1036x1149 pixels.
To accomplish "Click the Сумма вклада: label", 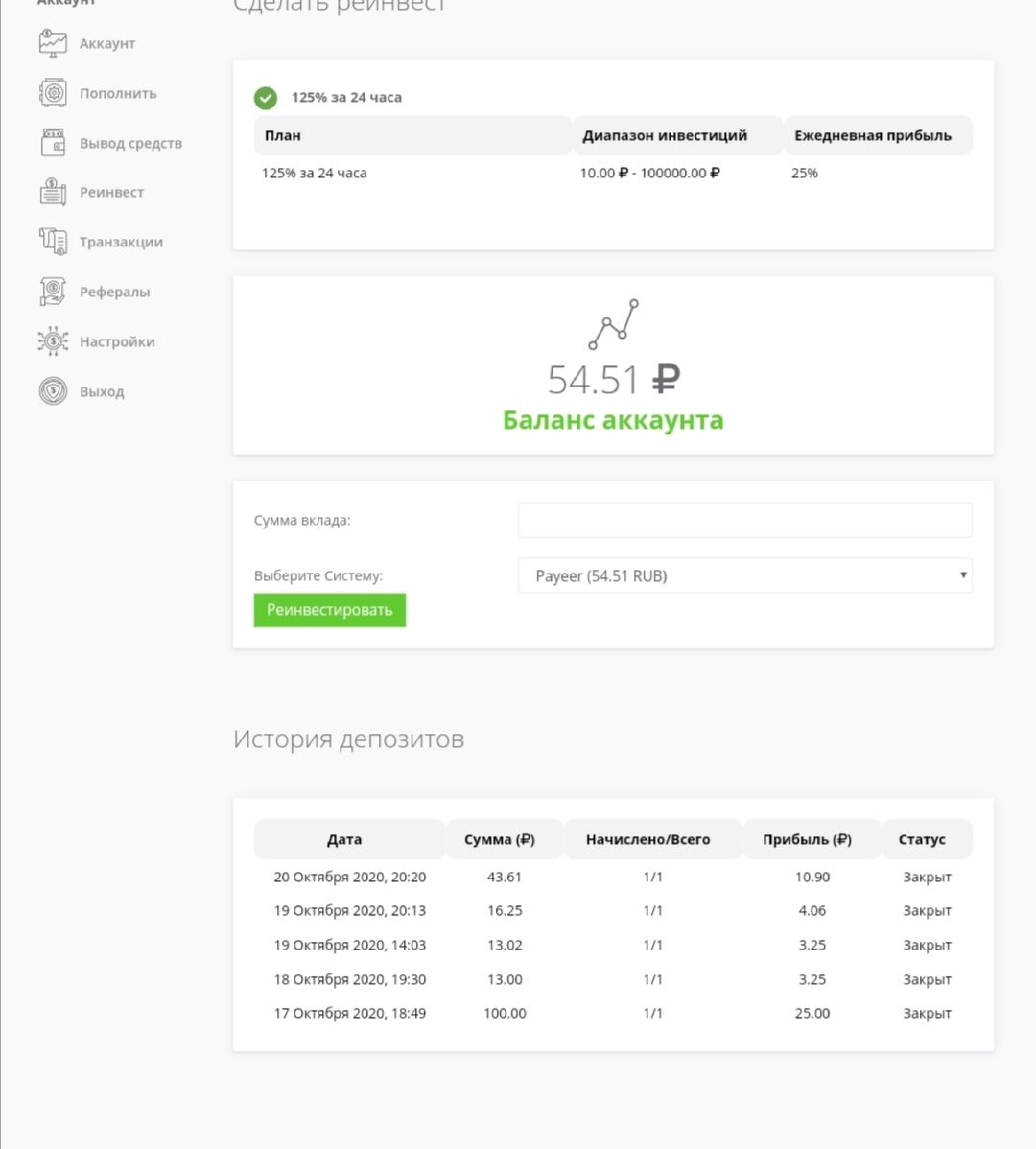I will (x=302, y=520).
